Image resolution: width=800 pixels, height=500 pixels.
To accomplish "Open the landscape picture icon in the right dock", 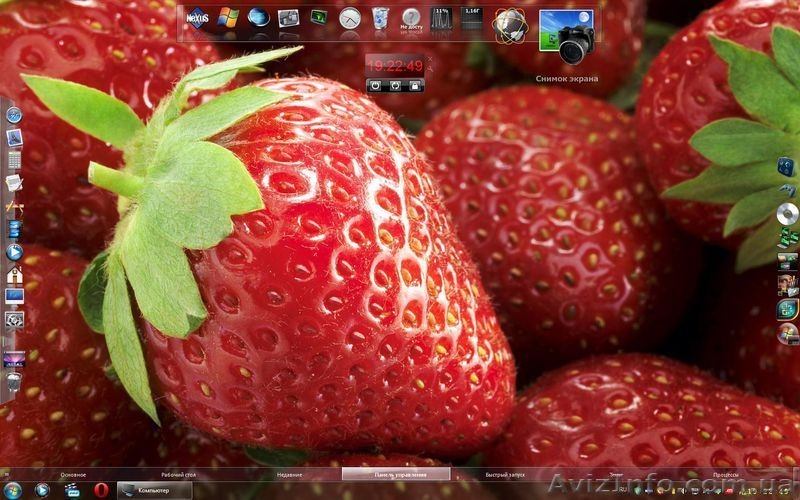I will point(788,261).
